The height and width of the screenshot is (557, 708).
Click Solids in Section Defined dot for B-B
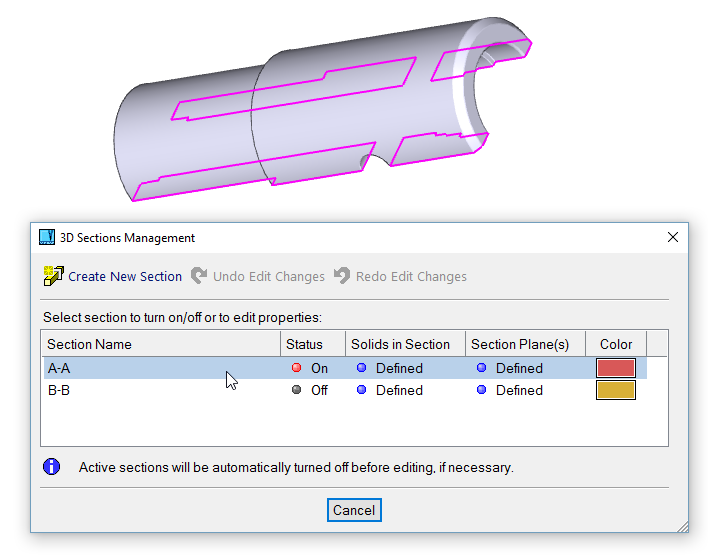[x=361, y=390]
